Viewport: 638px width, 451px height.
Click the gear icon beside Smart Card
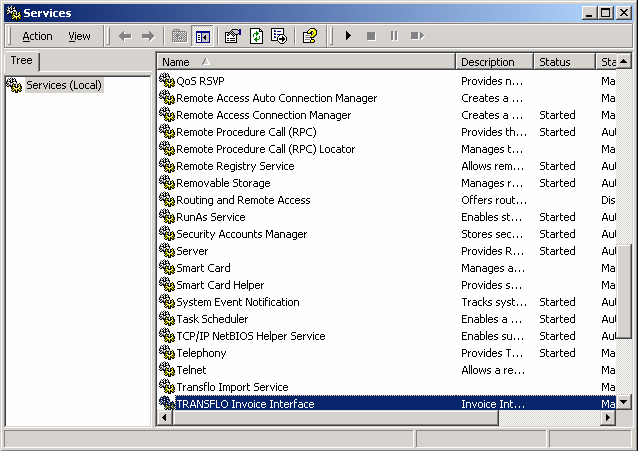click(166, 267)
